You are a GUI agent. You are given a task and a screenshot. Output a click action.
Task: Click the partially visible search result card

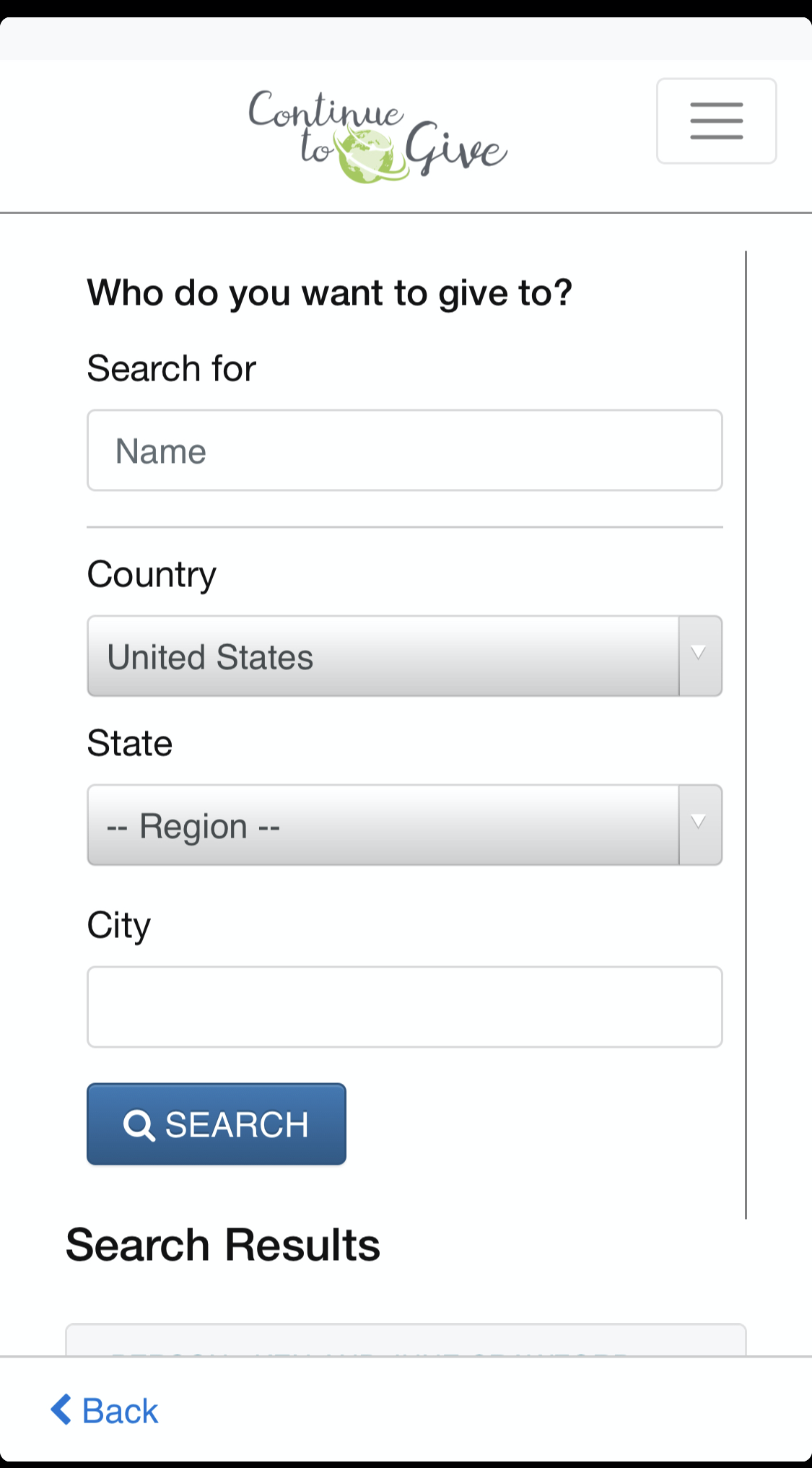pos(406,1339)
